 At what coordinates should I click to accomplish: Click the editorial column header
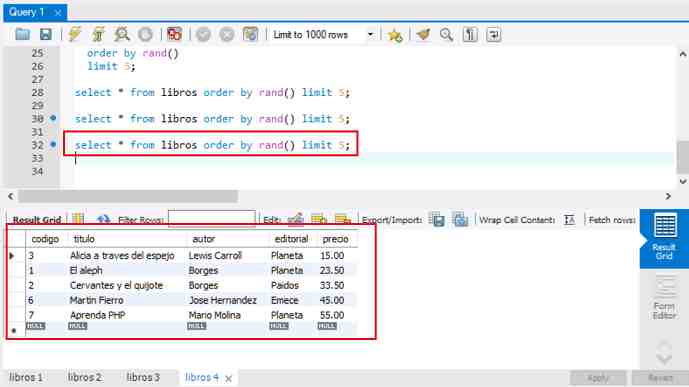pos(292,239)
